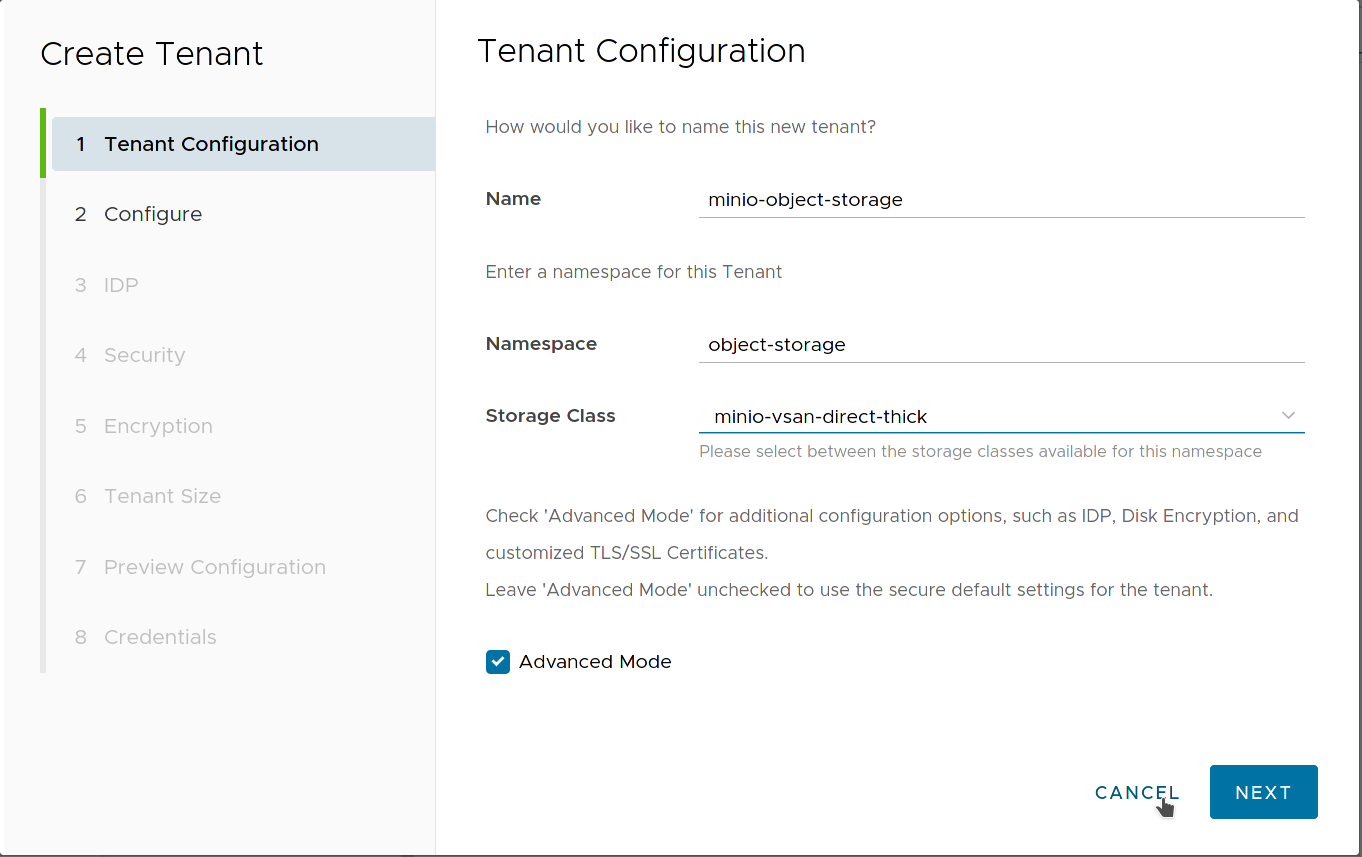Viewport: 1362px width, 857px height.
Task: Uncheck the Advanced Mode checkbox
Action: (x=497, y=661)
